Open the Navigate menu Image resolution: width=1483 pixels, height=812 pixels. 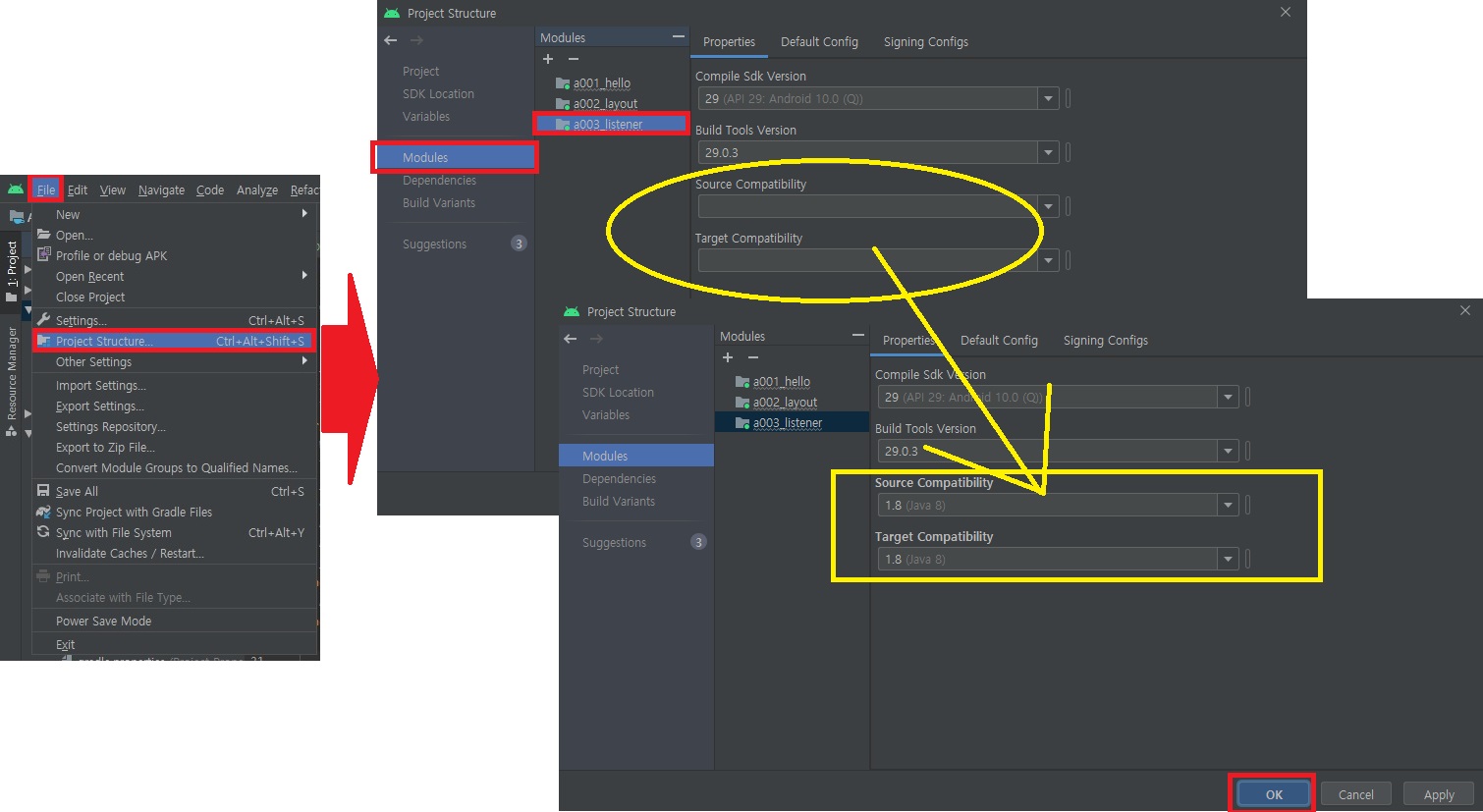[161, 189]
